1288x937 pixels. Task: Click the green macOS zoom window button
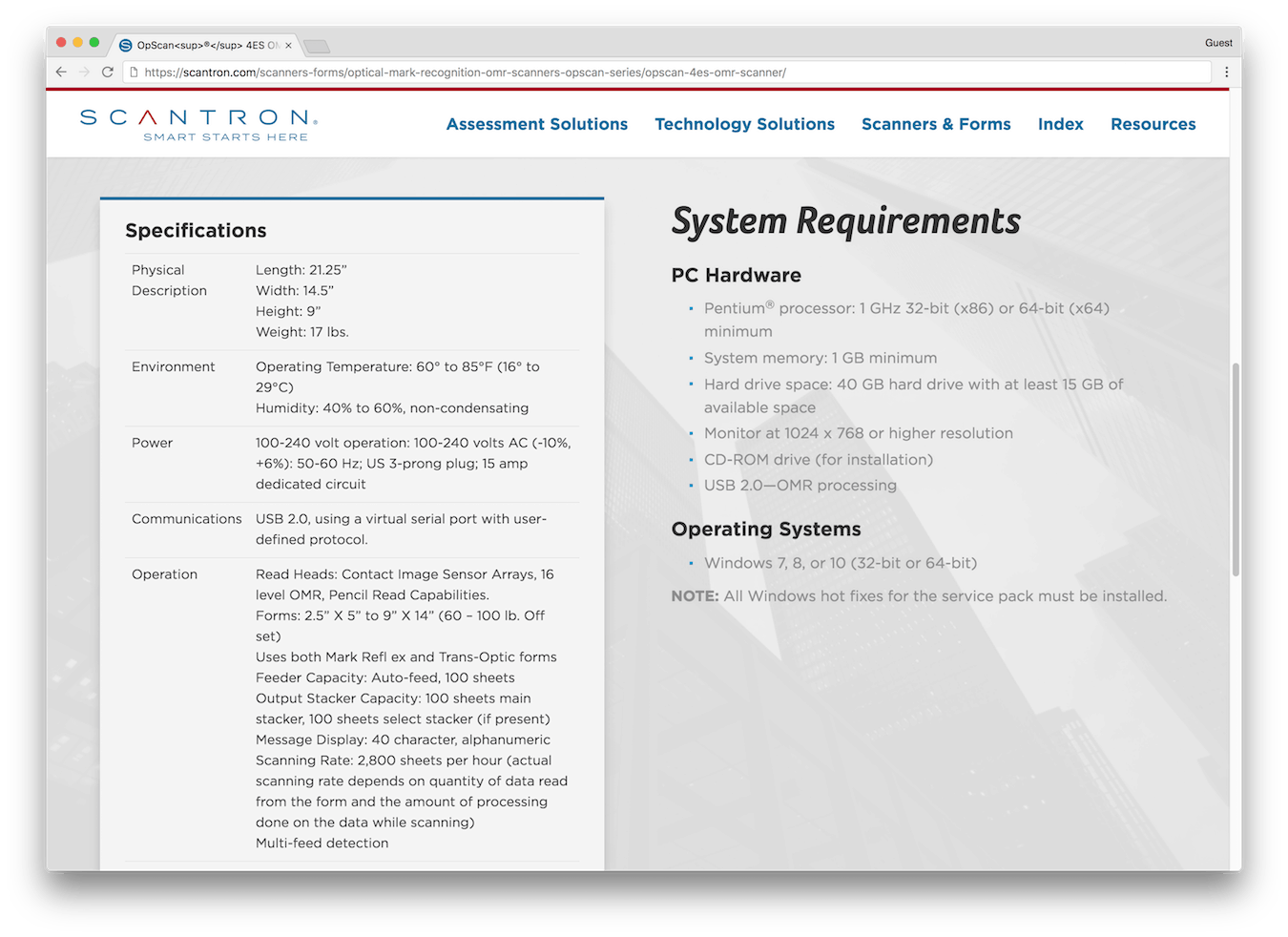(93, 42)
